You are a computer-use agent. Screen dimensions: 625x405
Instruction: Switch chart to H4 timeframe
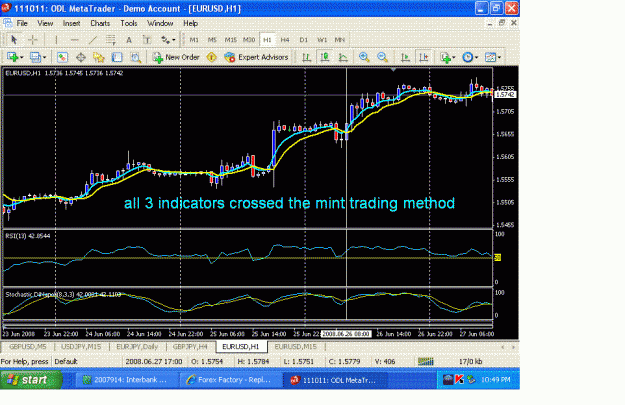point(285,39)
